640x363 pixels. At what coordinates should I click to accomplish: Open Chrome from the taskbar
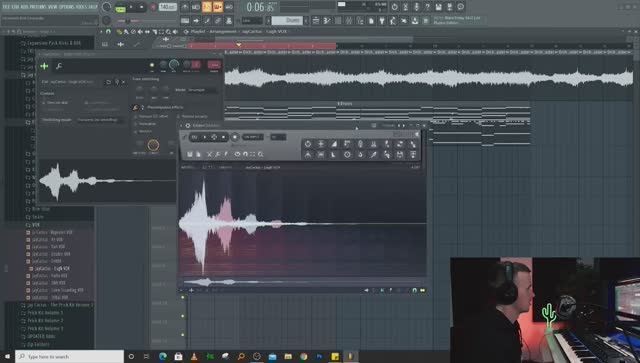[x=303, y=356]
